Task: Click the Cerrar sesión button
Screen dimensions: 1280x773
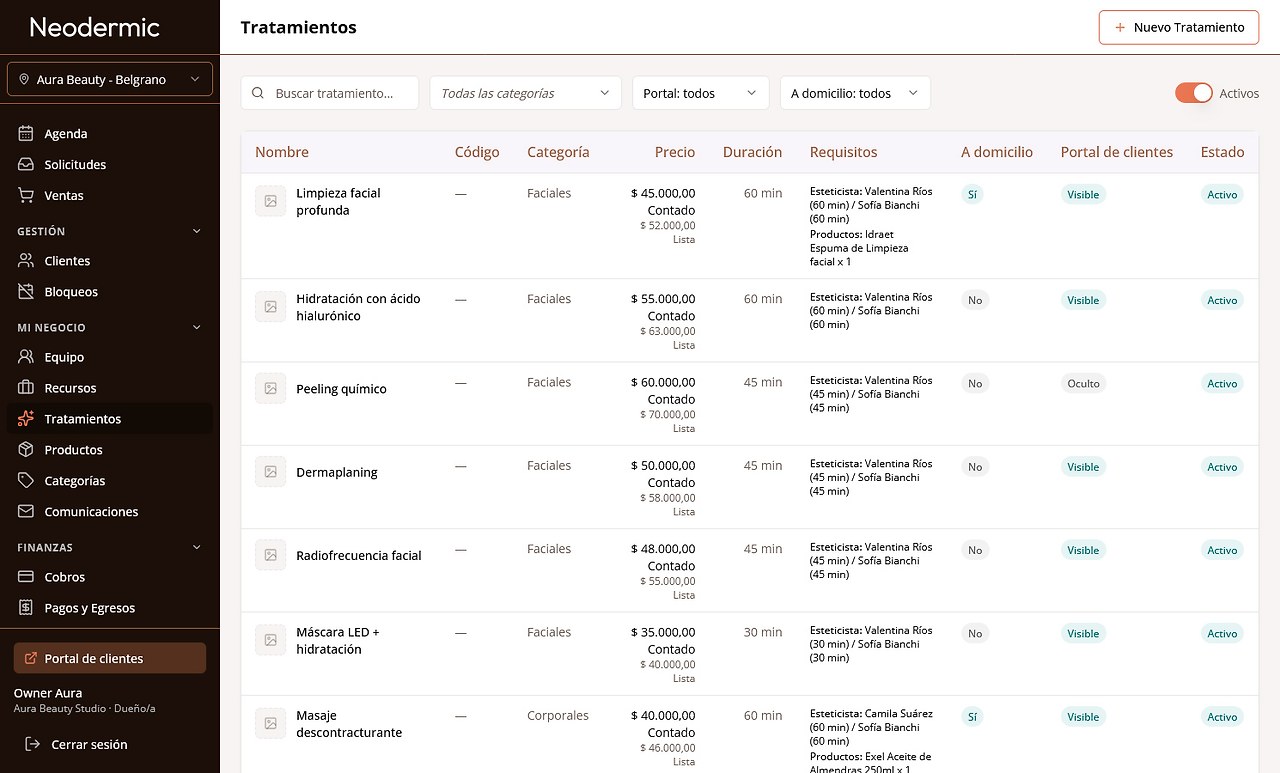Action: click(x=110, y=744)
